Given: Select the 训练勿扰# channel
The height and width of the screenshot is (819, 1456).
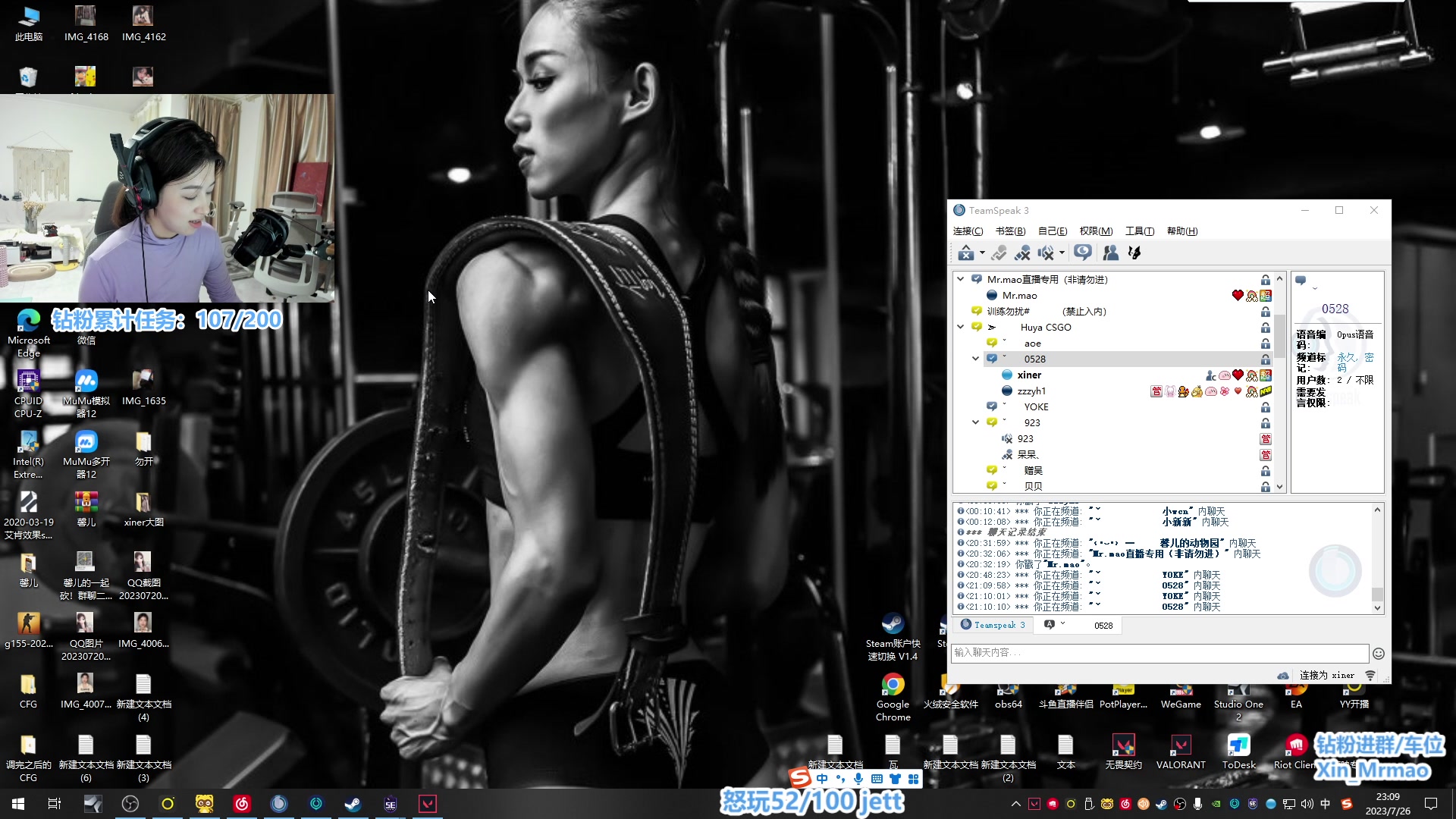Looking at the screenshot, I should click(1009, 312).
